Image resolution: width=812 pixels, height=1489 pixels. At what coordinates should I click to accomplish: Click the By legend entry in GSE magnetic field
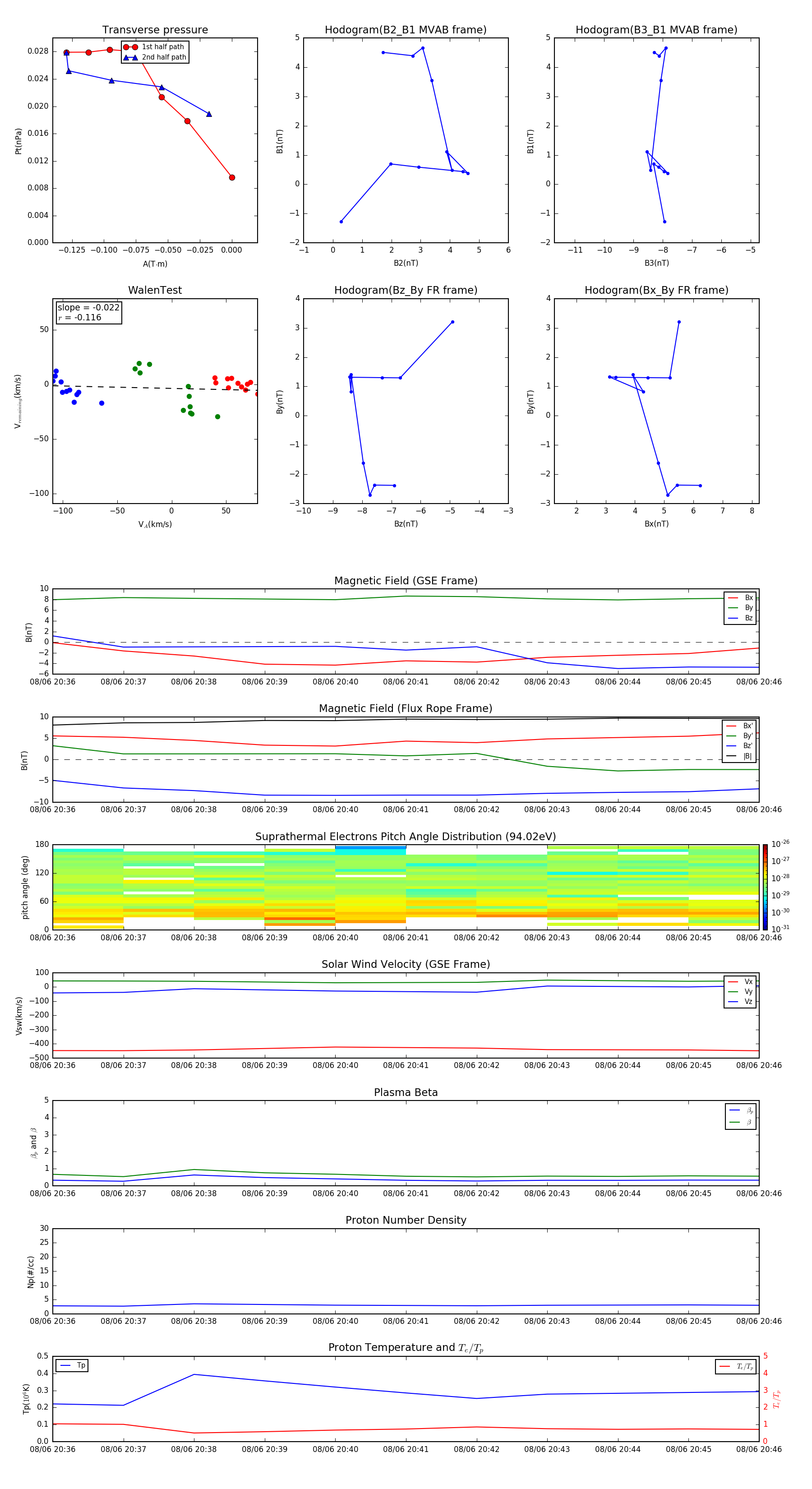coord(740,607)
